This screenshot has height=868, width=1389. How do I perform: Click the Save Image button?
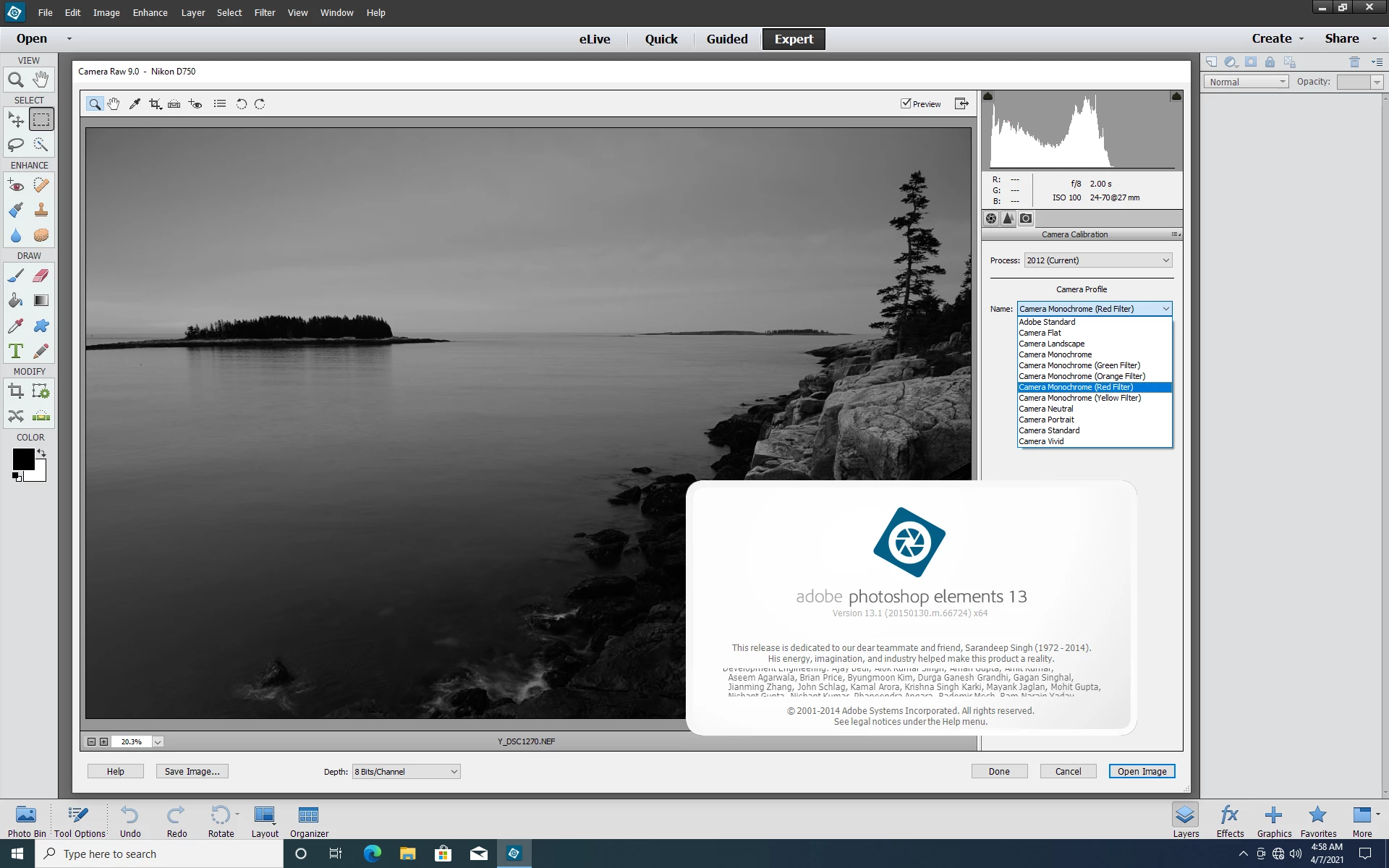(192, 772)
